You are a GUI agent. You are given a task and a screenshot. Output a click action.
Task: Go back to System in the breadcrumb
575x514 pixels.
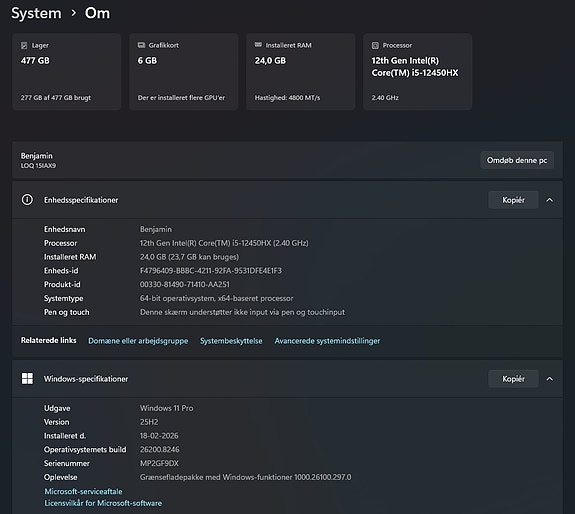point(36,13)
